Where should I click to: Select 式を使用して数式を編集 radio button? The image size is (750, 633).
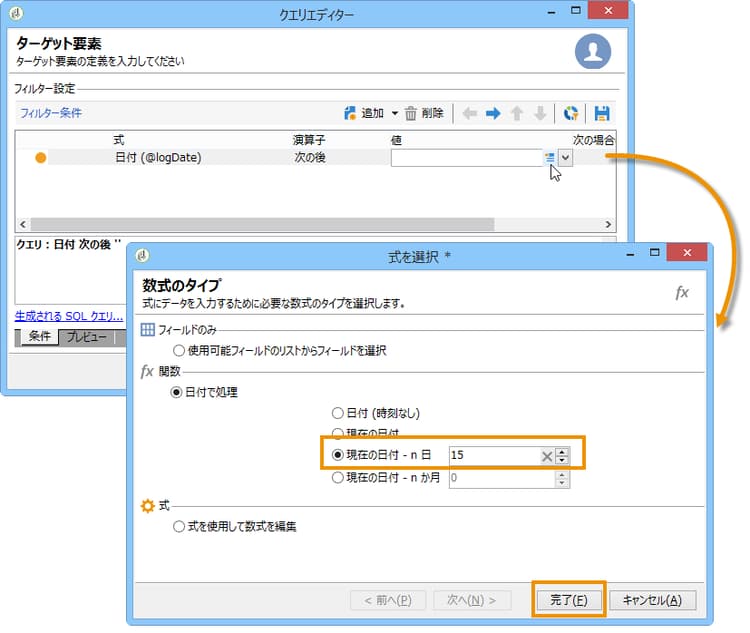click(178, 527)
